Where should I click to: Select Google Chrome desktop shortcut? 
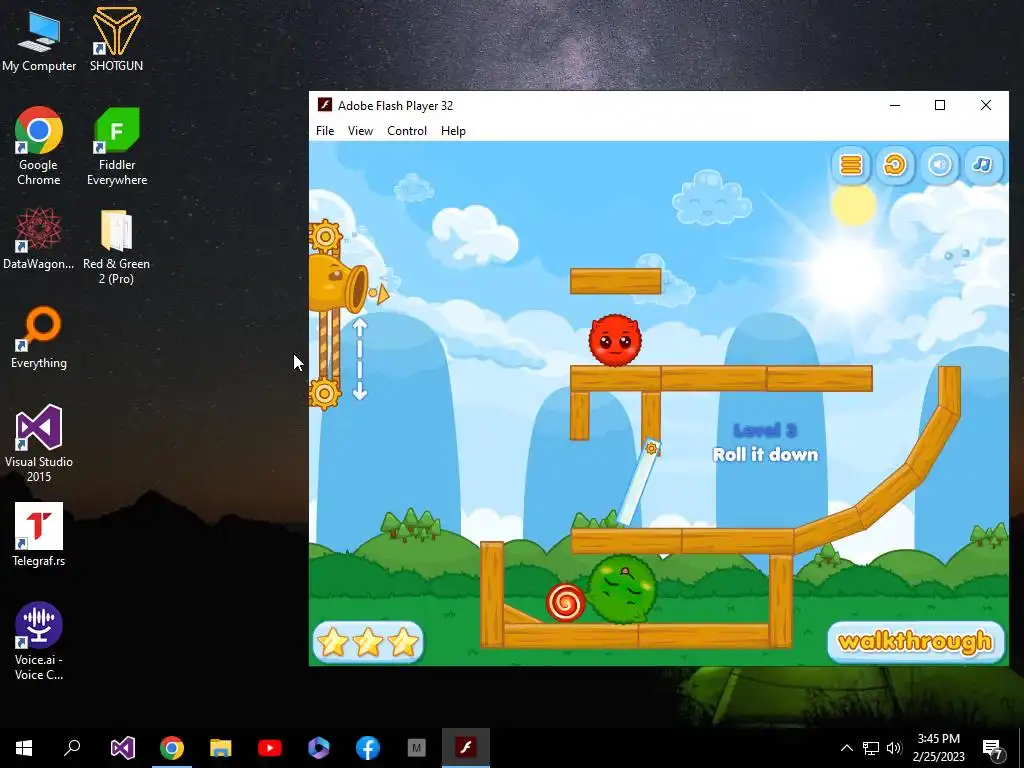39,146
